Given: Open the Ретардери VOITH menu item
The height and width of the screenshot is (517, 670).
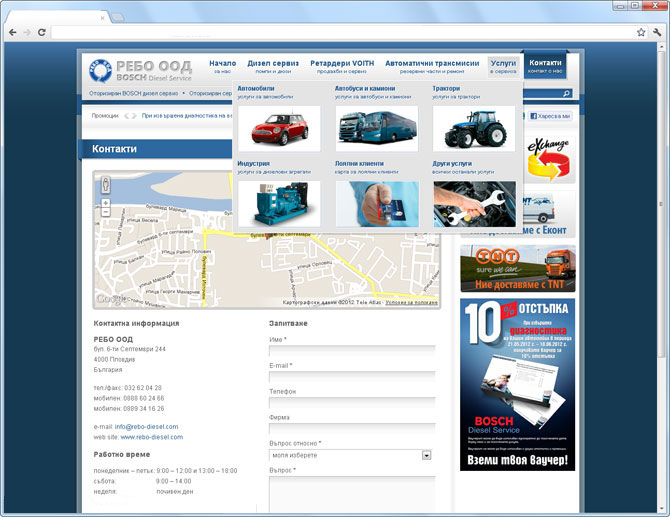Looking at the screenshot, I should [x=342, y=67].
